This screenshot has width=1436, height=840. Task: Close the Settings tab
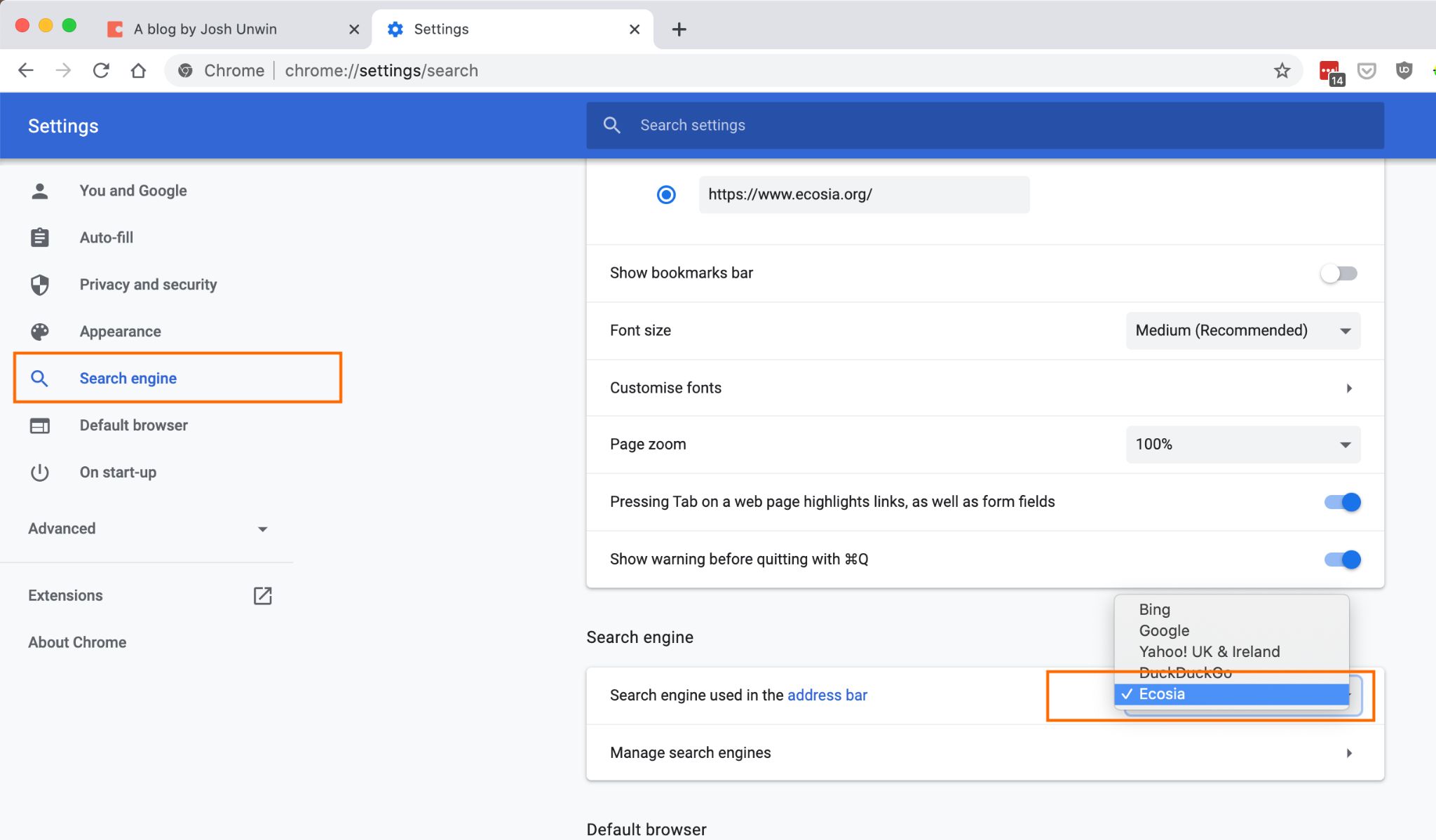[635, 29]
